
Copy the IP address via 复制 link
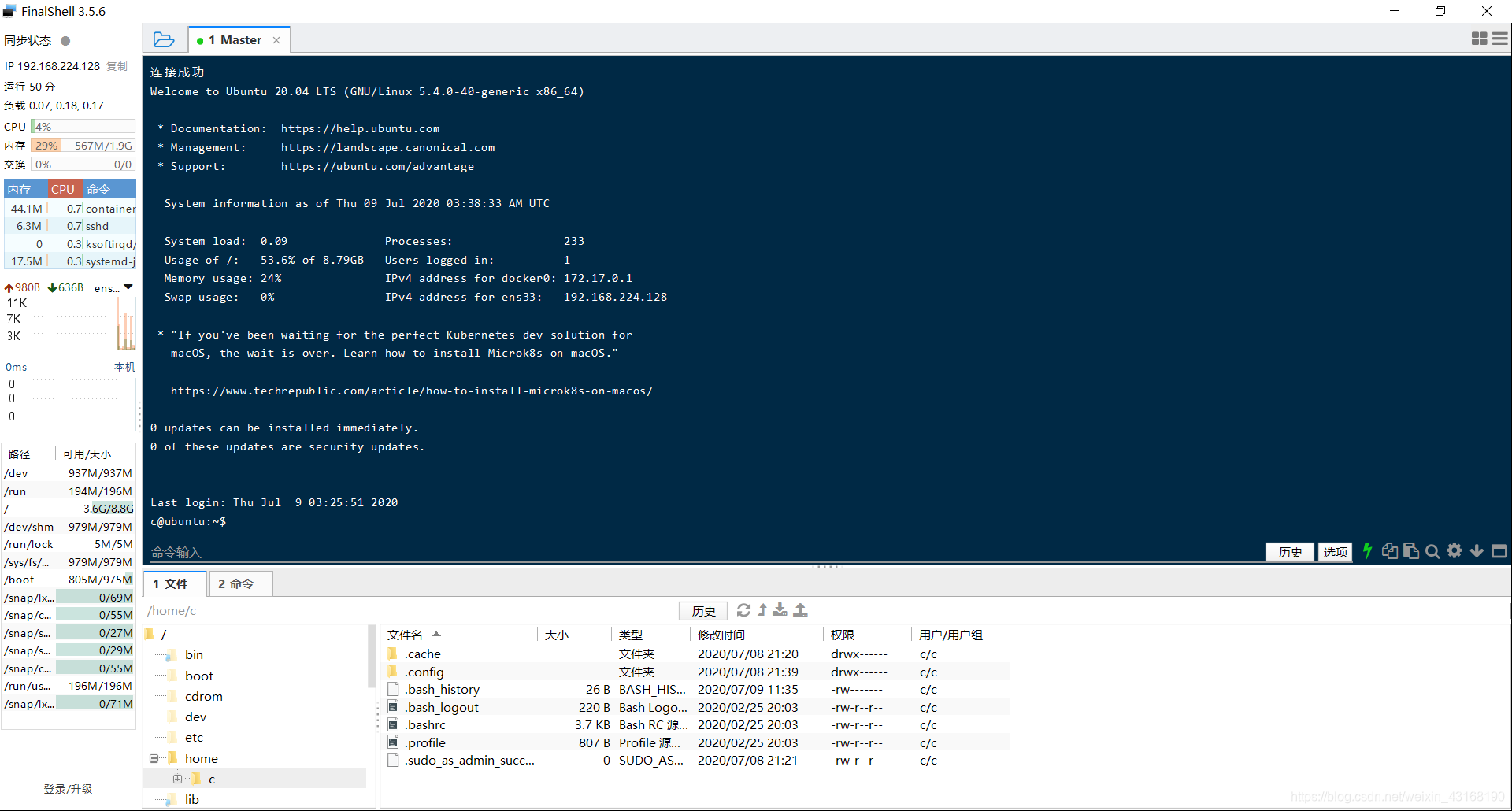point(117,66)
